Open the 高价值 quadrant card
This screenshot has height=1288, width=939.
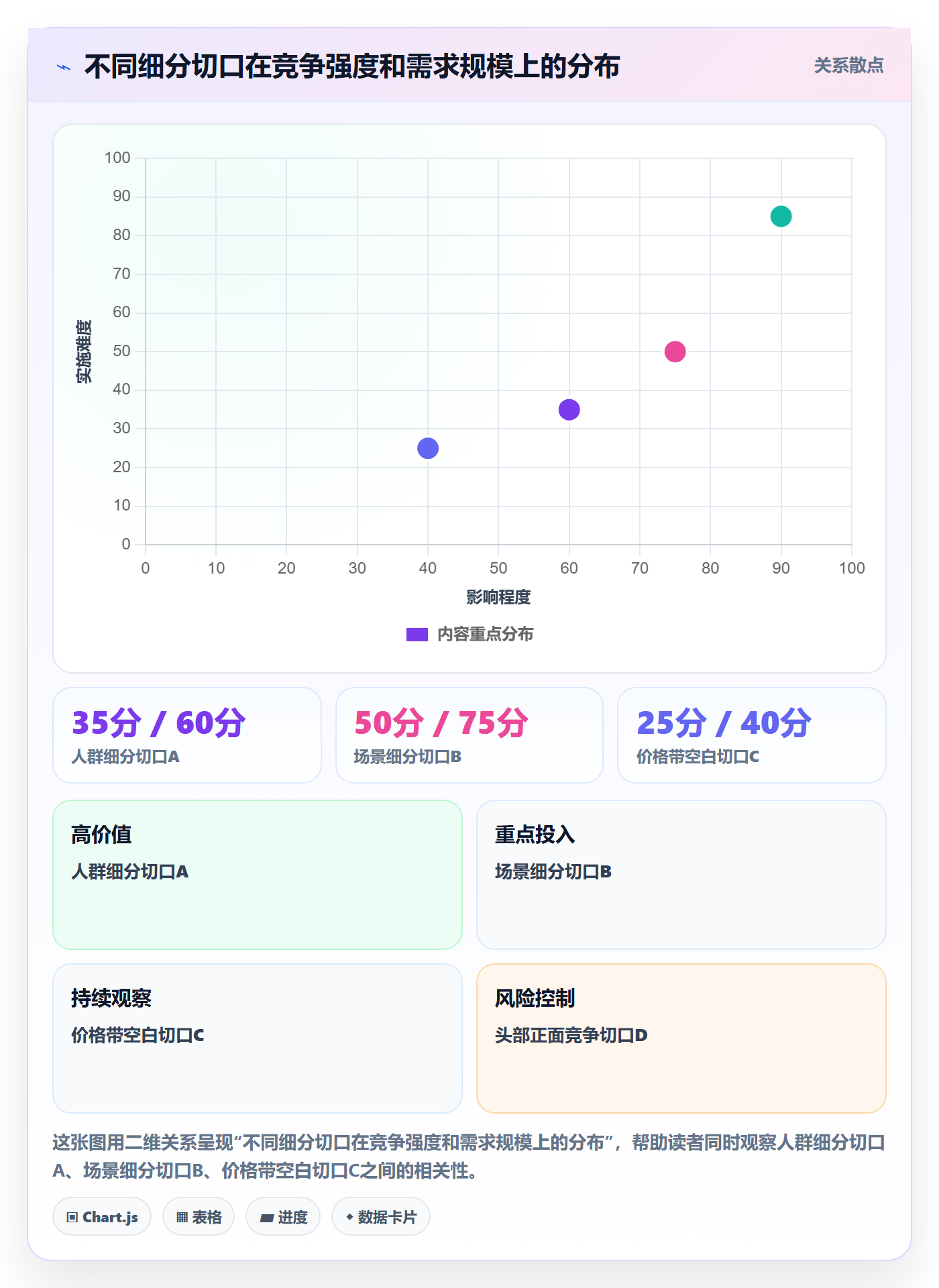258,875
